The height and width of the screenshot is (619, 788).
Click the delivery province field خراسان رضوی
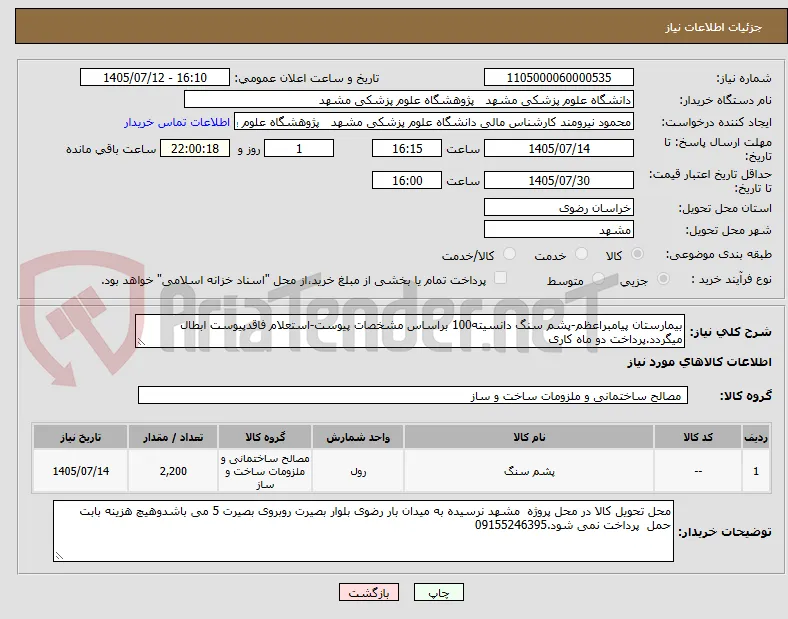(558, 208)
